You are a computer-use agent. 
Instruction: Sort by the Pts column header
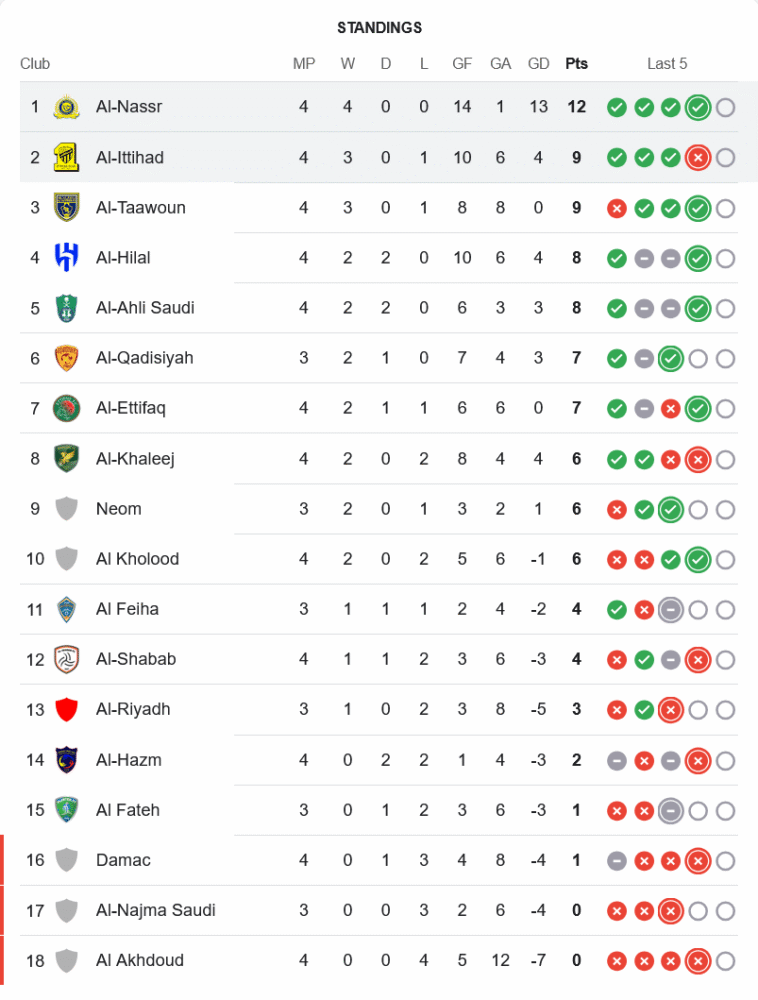(x=576, y=64)
